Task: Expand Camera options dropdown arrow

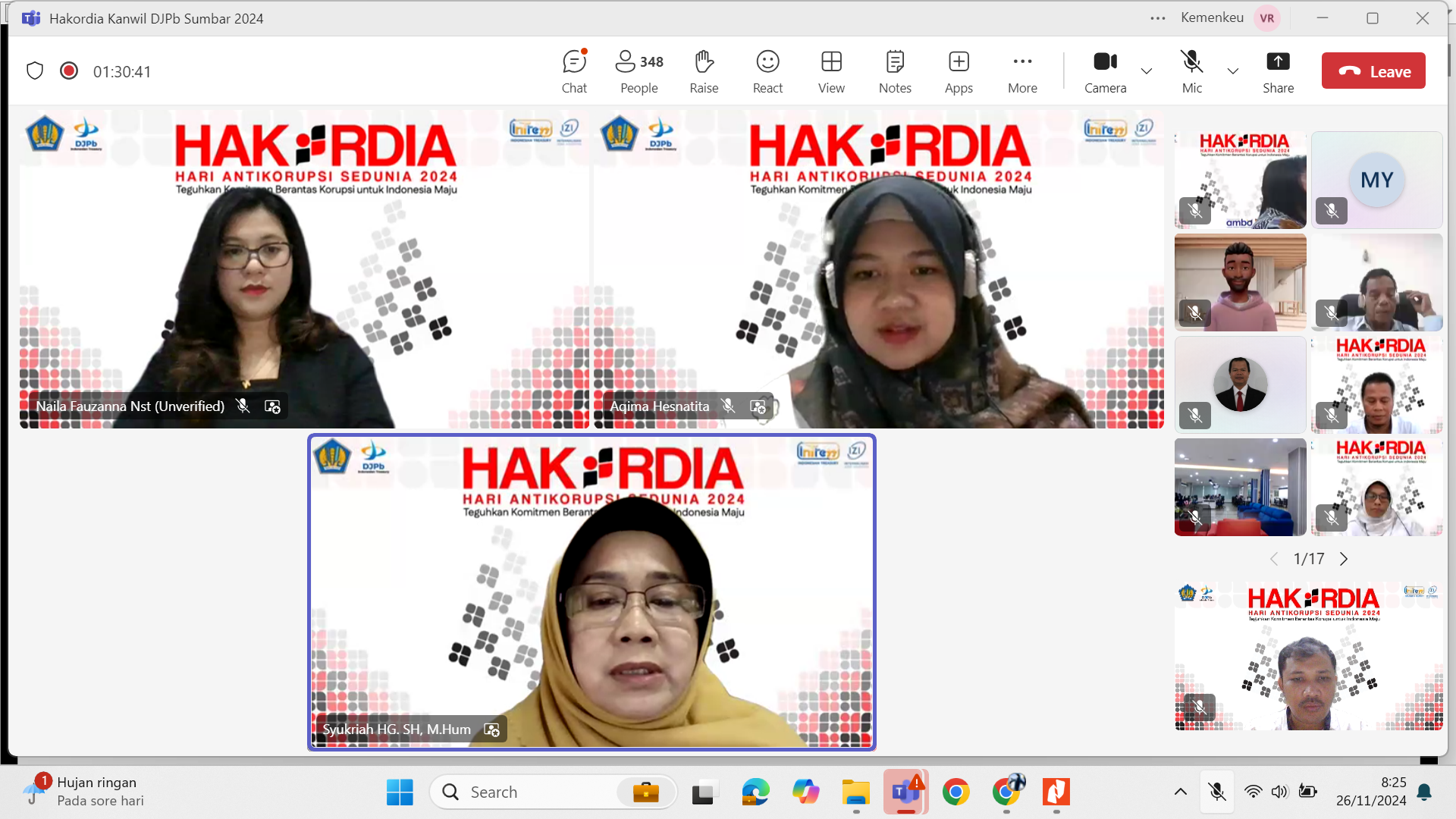Action: (x=1147, y=71)
